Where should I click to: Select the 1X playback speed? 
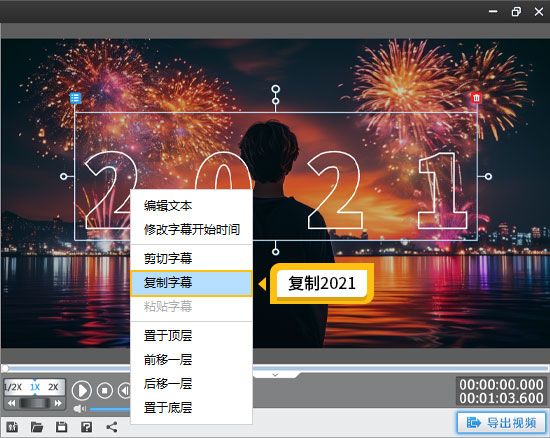coord(35,387)
